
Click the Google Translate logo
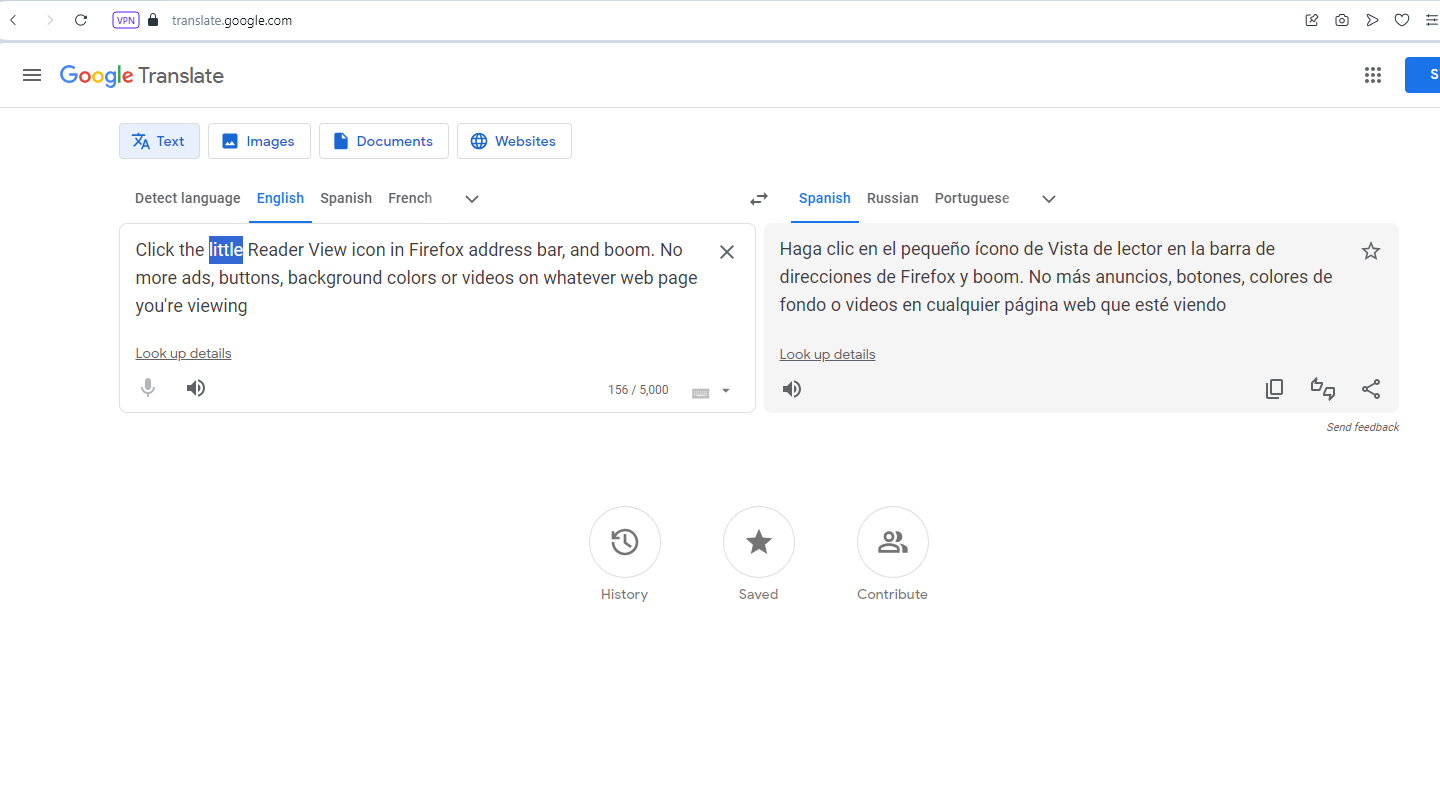pos(141,76)
